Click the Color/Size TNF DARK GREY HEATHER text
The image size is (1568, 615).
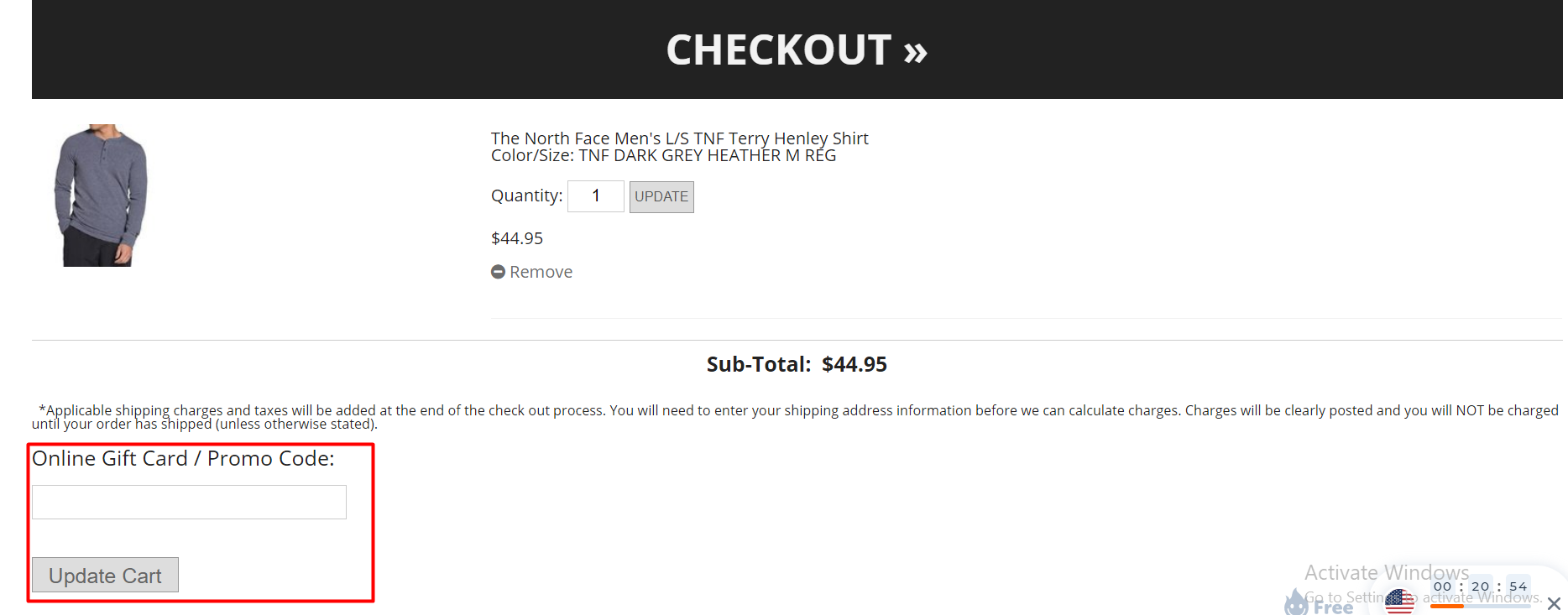click(663, 156)
